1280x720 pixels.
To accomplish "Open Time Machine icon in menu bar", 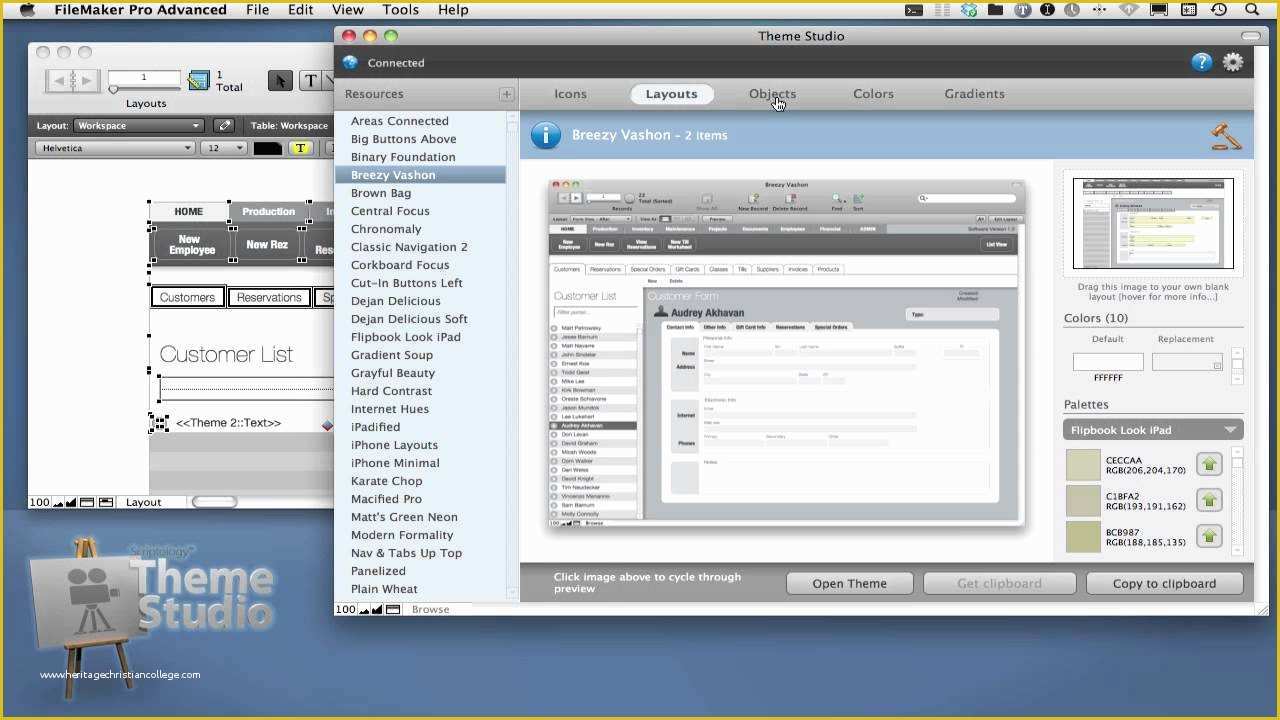I will [1218, 10].
